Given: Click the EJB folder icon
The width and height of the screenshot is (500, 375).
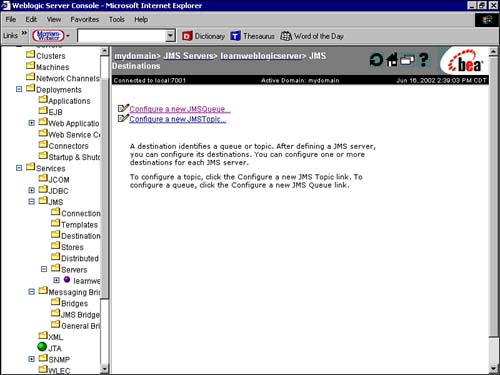Looking at the screenshot, I should click(x=43, y=111).
